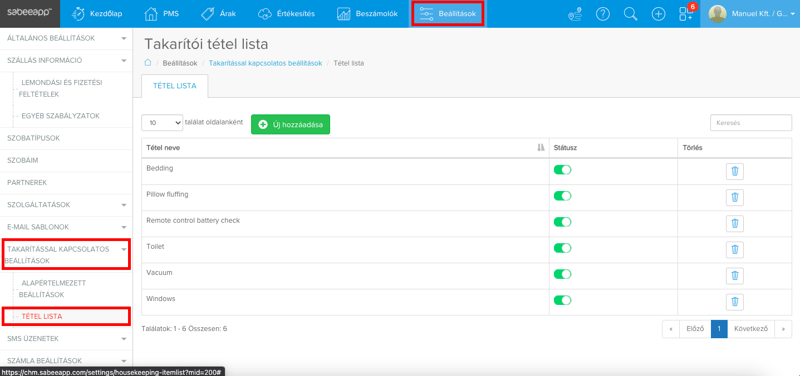Go to first page with « button
The width and height of the screenshot is (800, 376).
(671, 329)
